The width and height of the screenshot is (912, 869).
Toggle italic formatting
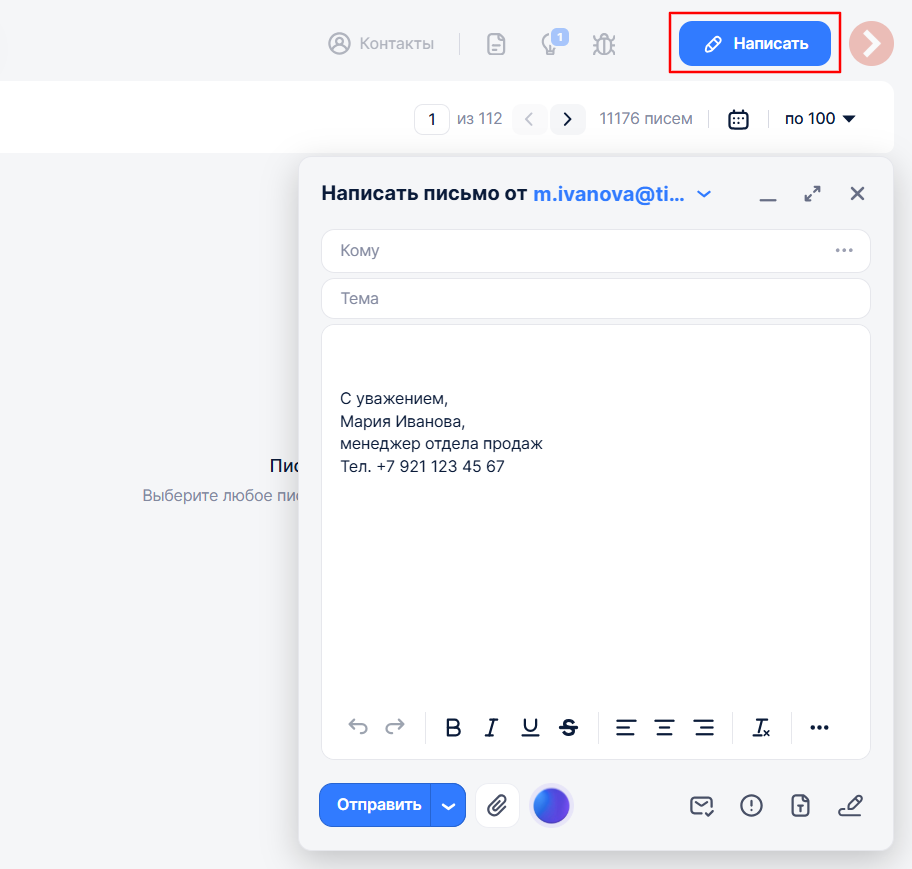pyautogui.click(x=491, y=728)
